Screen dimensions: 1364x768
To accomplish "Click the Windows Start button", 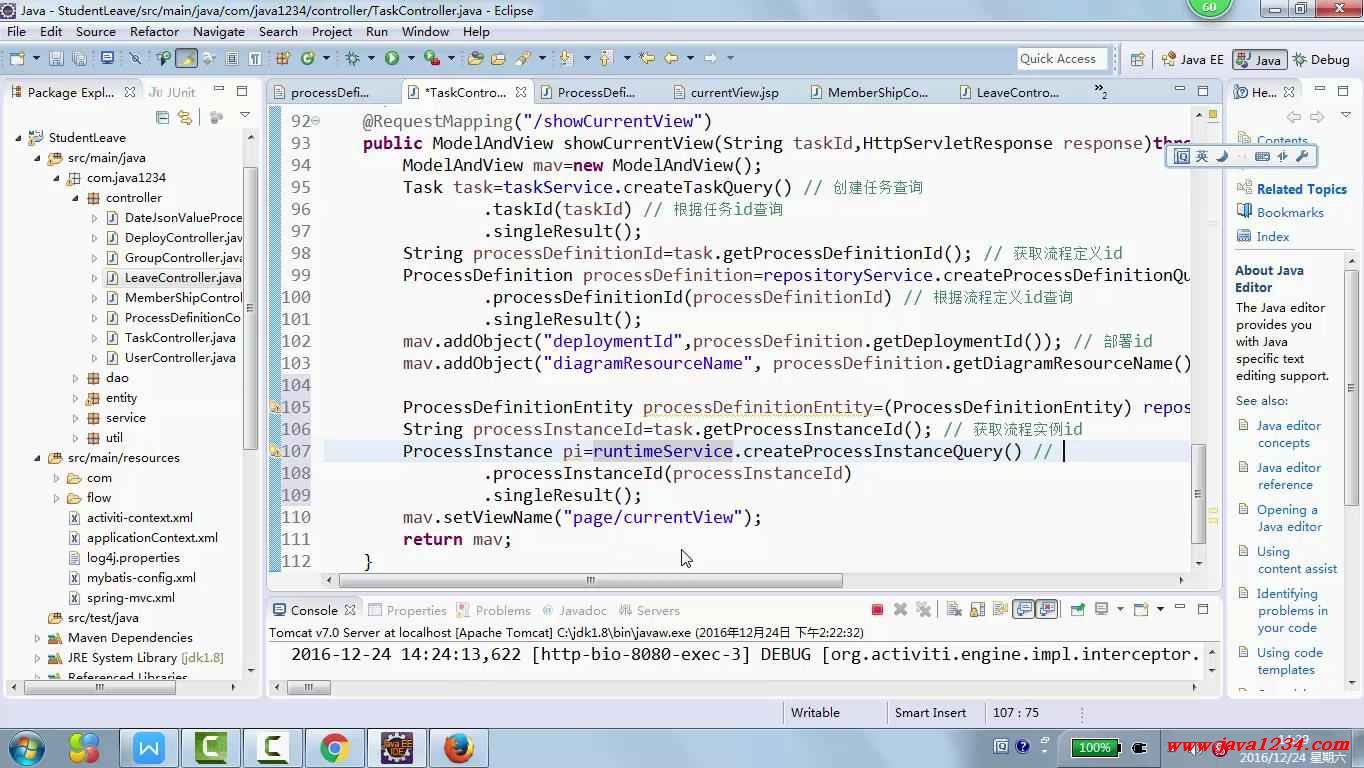I will 26,747.
